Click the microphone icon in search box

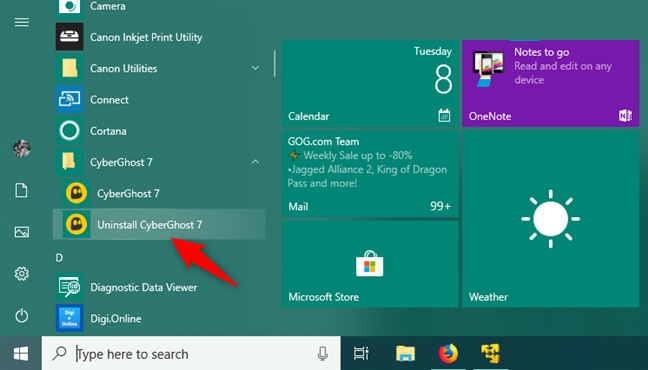(323, 354)
